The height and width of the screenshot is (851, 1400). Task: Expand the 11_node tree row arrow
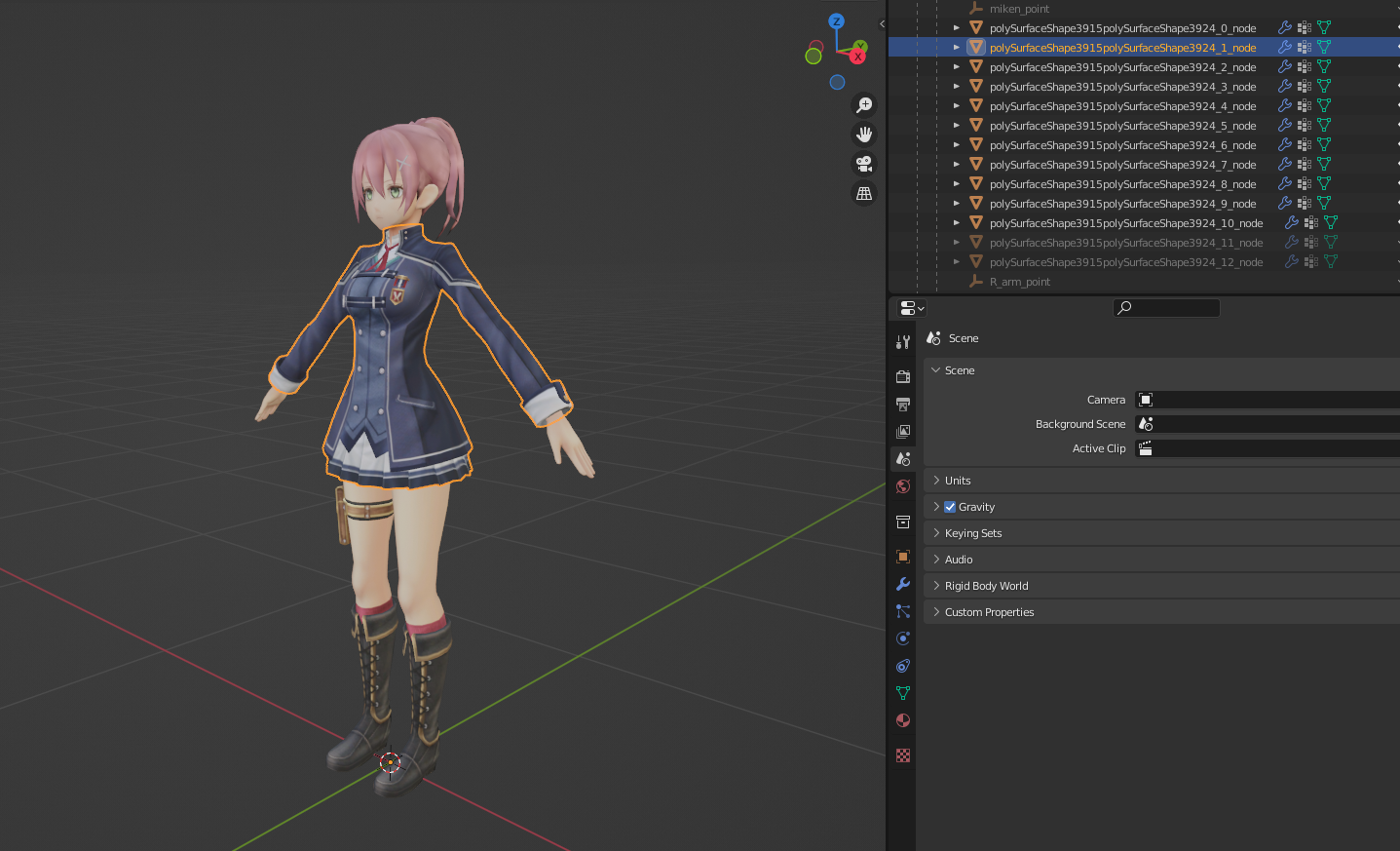tap(957, 243)
